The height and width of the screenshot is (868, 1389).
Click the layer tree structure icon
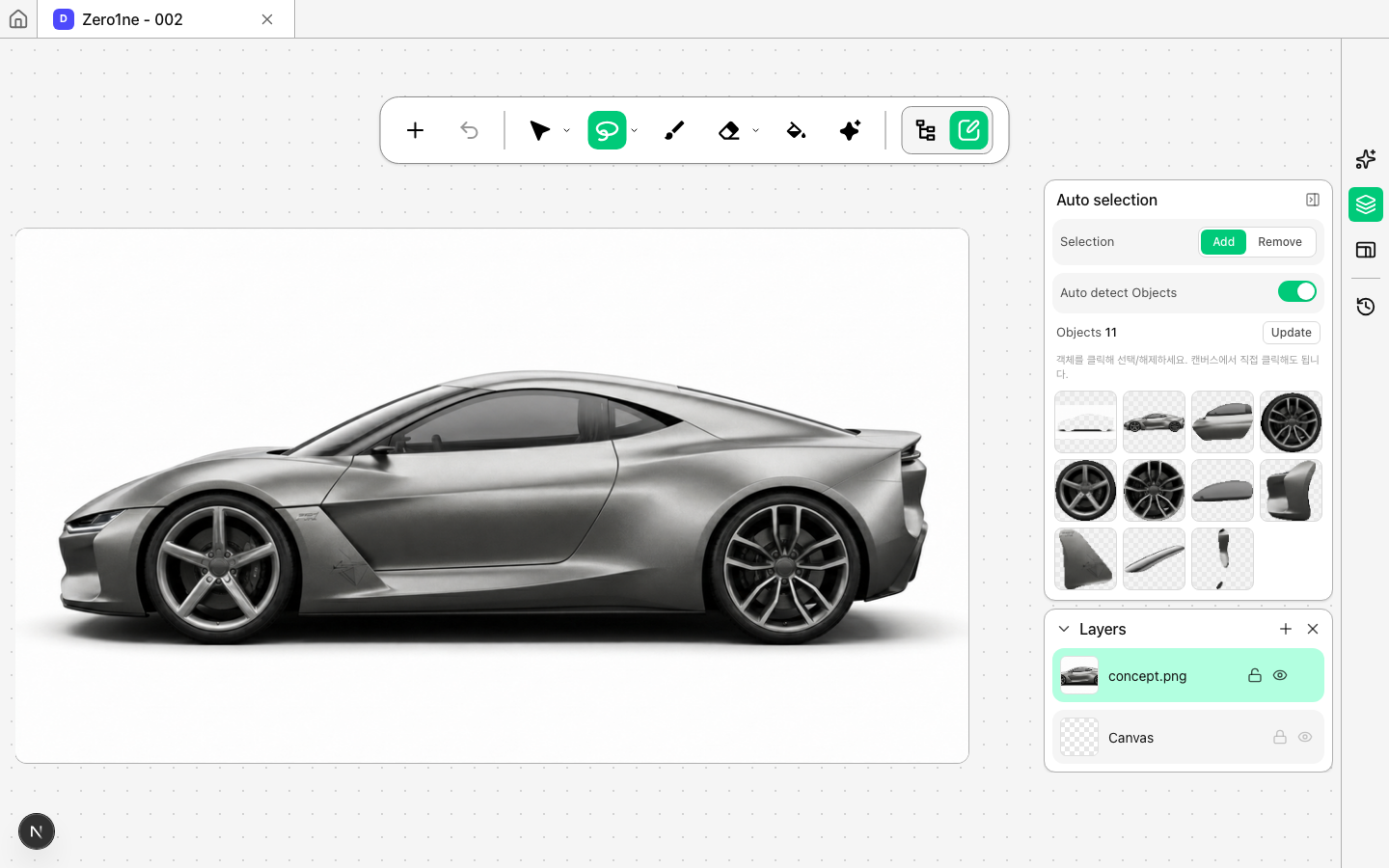tap(926, 130)
